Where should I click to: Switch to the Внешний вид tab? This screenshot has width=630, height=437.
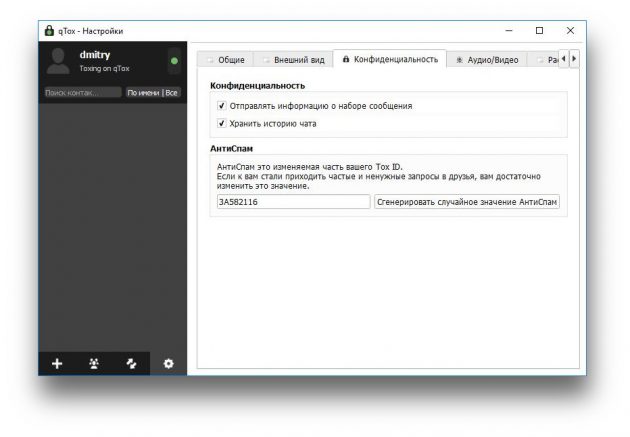click(x=294, y=60)
